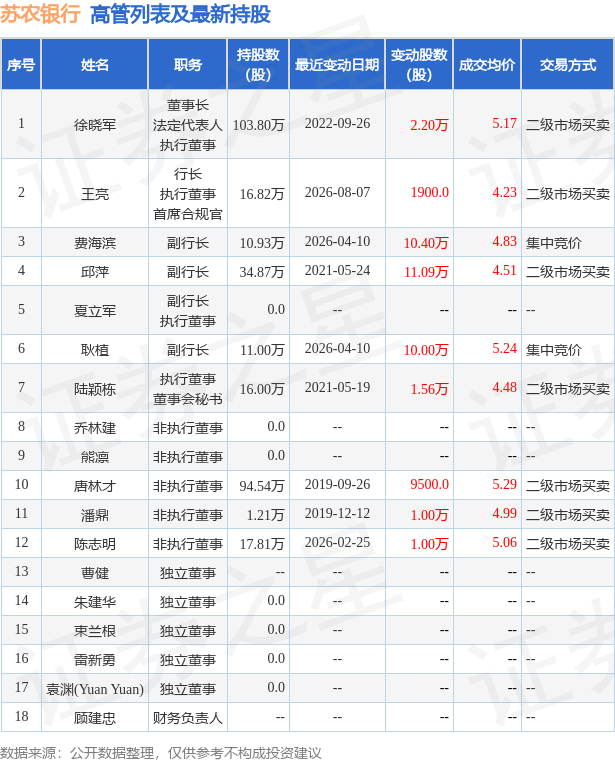Click the name 陈志明
615x762 pixels.
click(95, 544)
